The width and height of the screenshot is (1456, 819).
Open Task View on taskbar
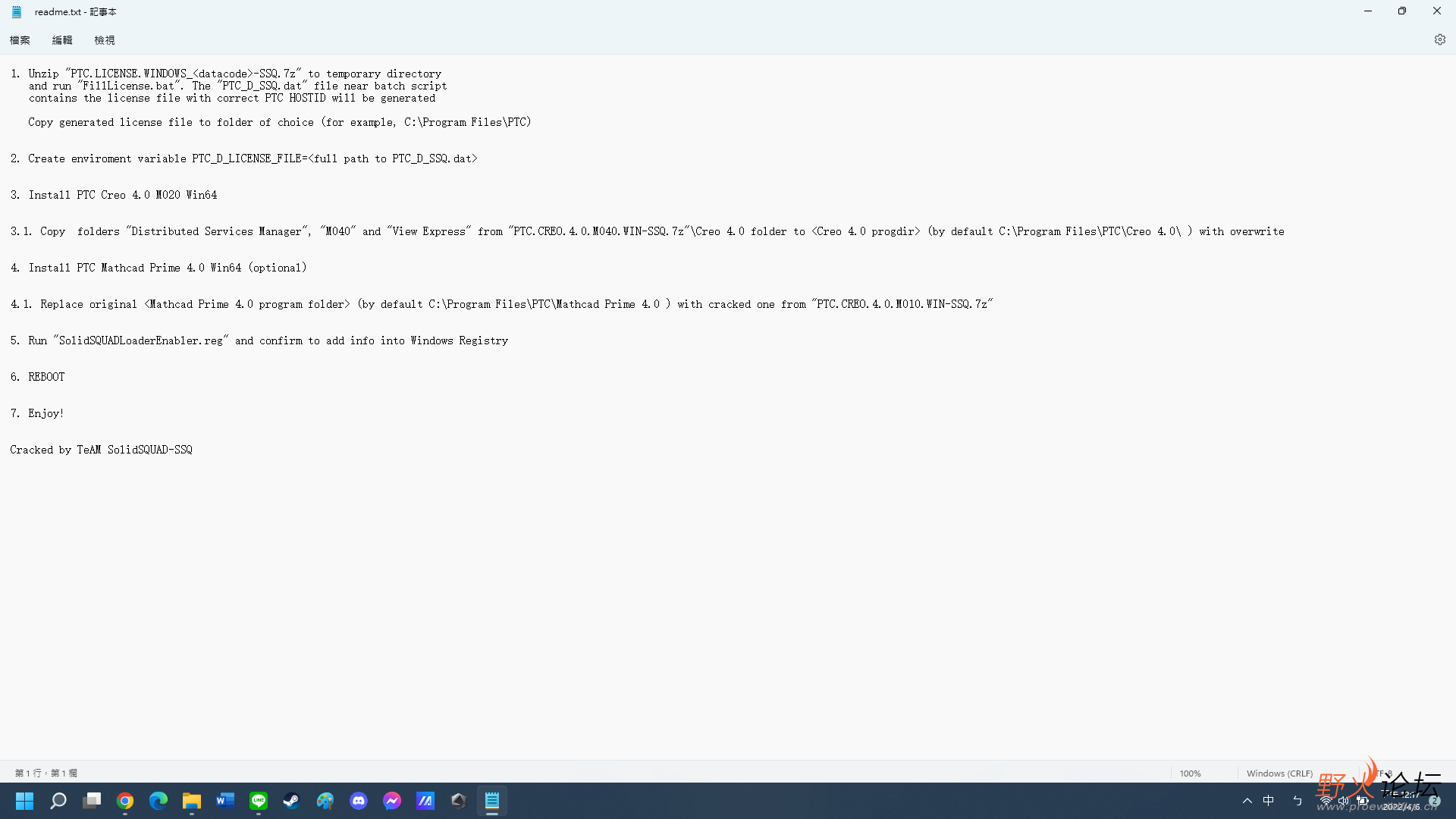click(x=92, y=801)
